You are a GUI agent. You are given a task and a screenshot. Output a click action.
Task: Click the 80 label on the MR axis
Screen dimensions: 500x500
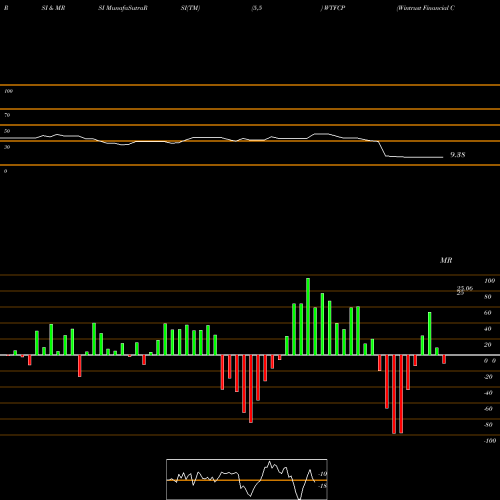click(x=488, y=297)
